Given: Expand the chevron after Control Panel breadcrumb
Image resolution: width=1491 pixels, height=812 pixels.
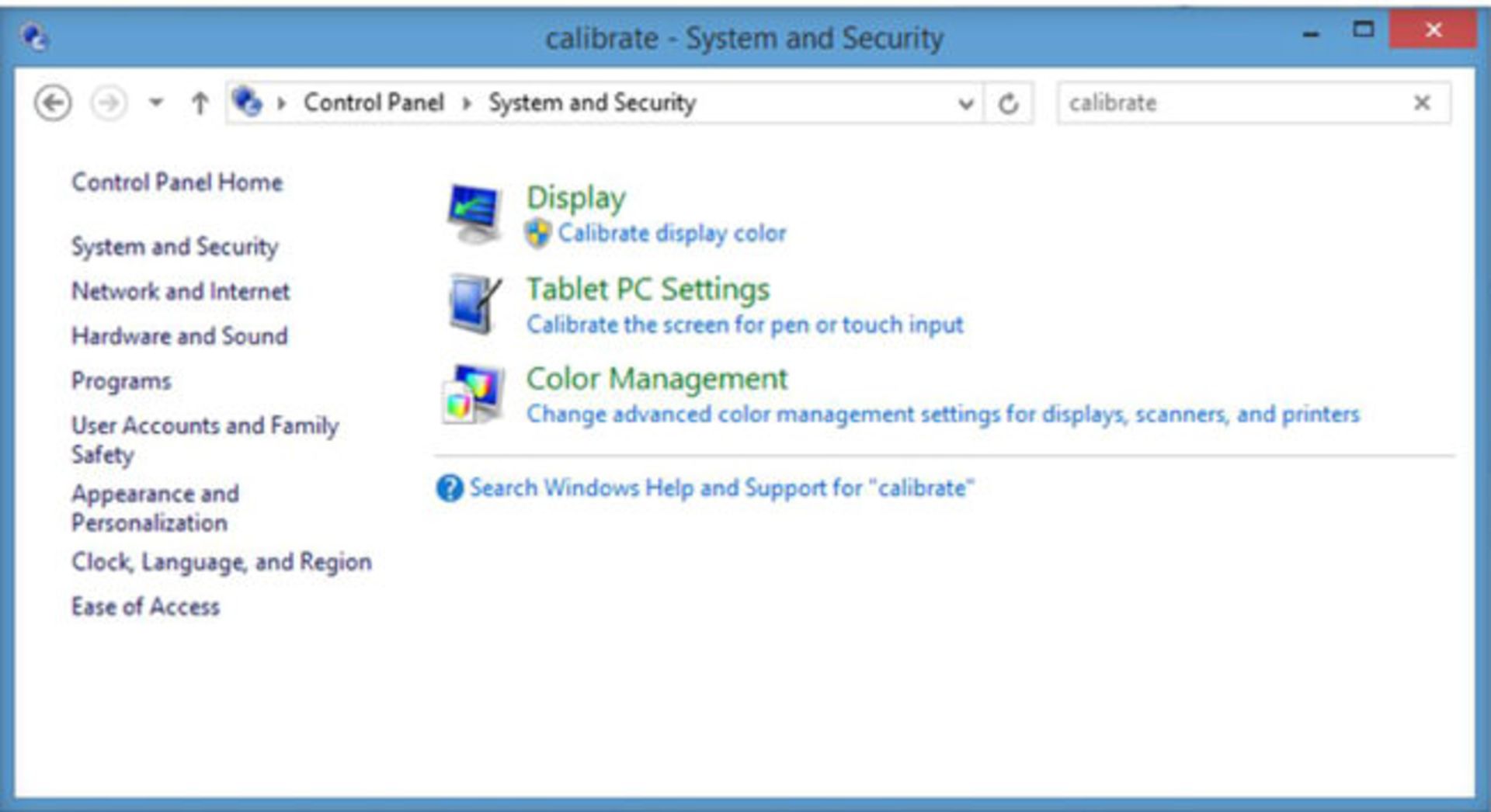Looking at the screenshot, I should click(467, 103).
